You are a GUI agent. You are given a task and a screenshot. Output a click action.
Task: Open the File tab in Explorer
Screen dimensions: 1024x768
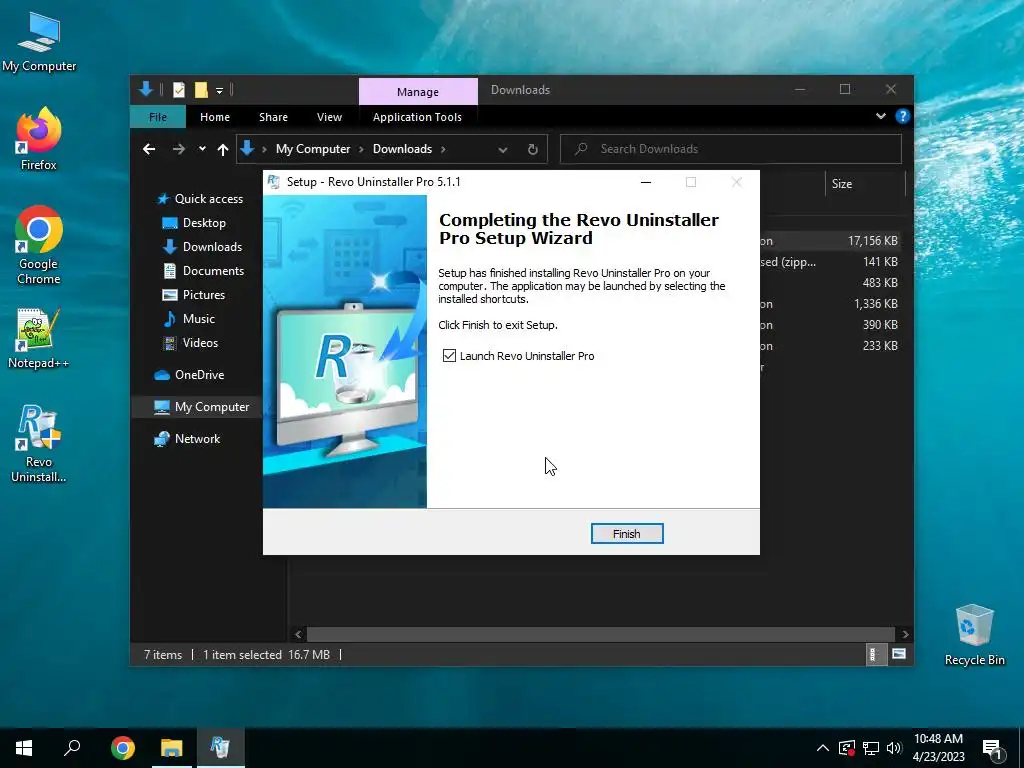click(158, 117)
